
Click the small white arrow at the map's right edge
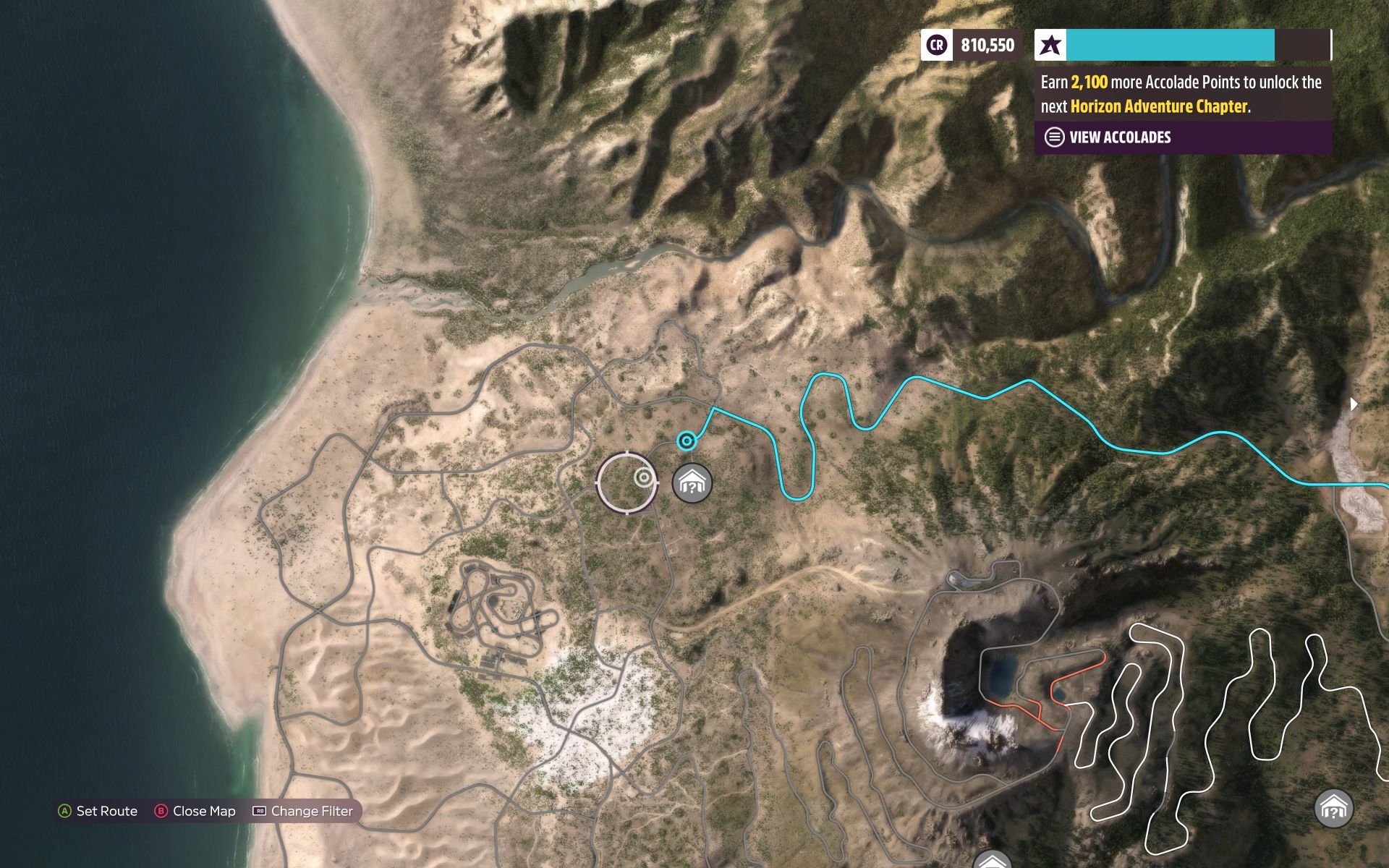[1354, 404]
